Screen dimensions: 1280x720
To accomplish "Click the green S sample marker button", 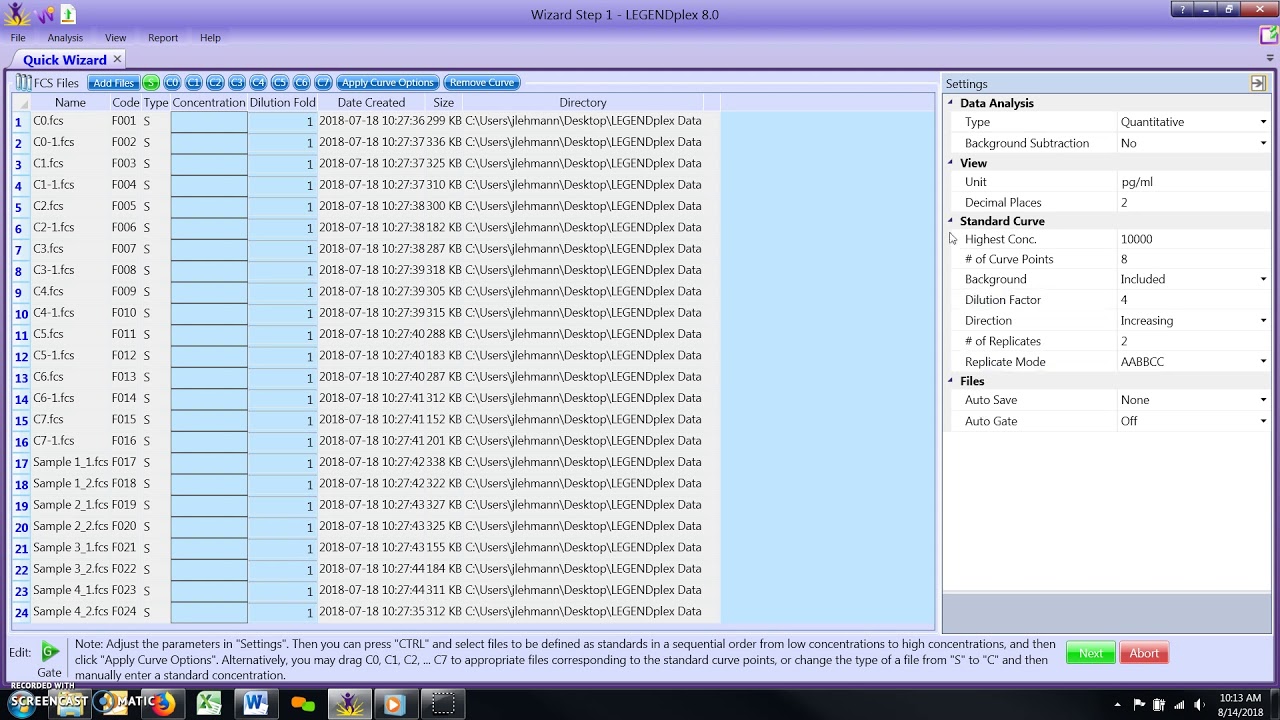I will coord(151,83).
